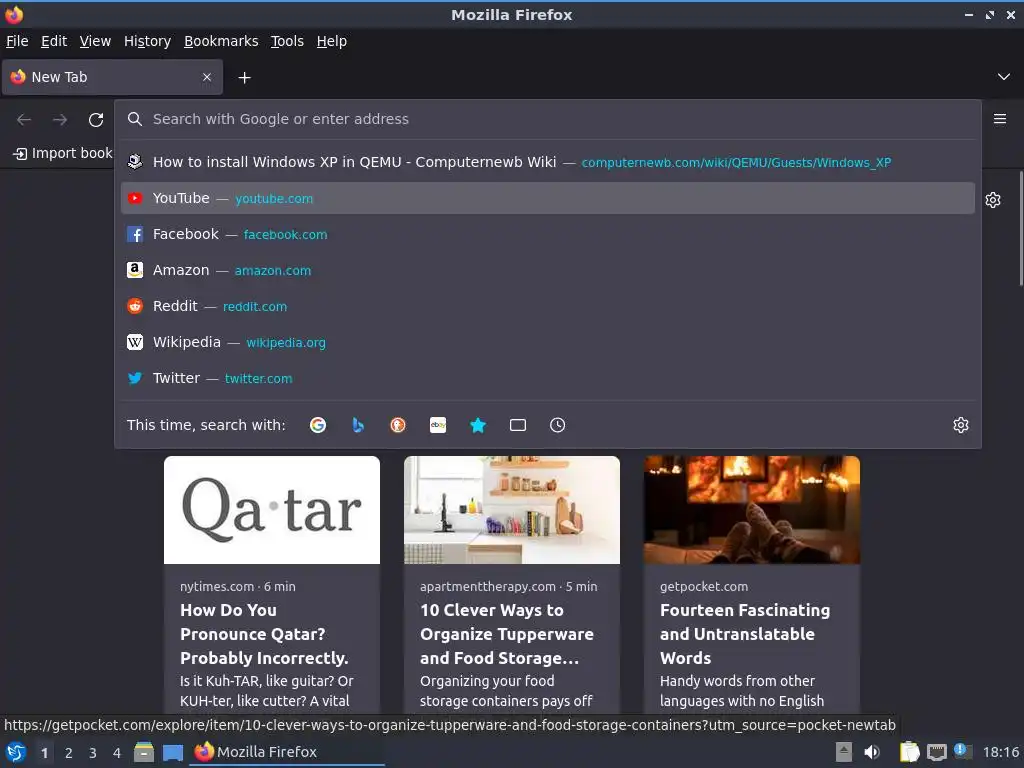Search open tabs via the tab icon

coord(518,425)
